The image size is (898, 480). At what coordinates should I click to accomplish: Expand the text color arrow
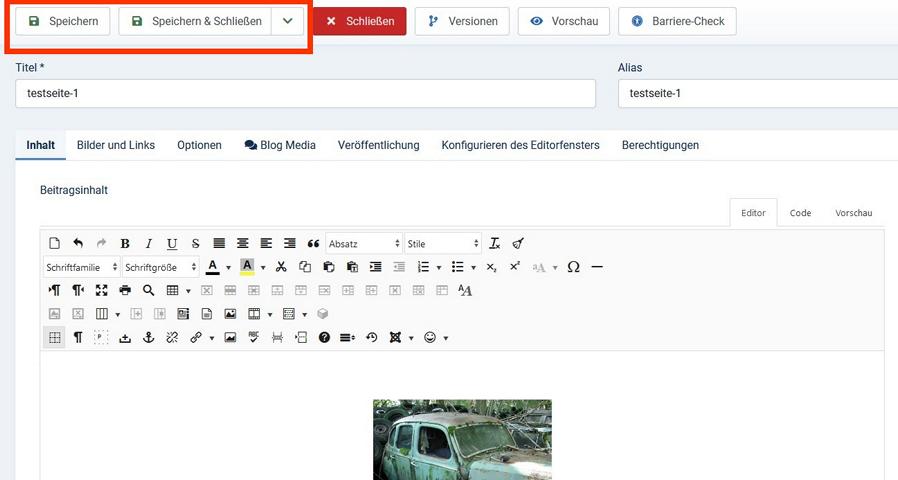pos(228,267)
